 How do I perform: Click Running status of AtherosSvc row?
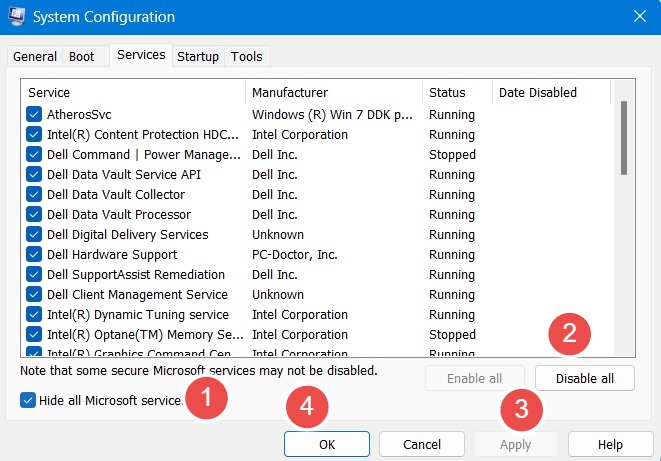pos(452,115)
